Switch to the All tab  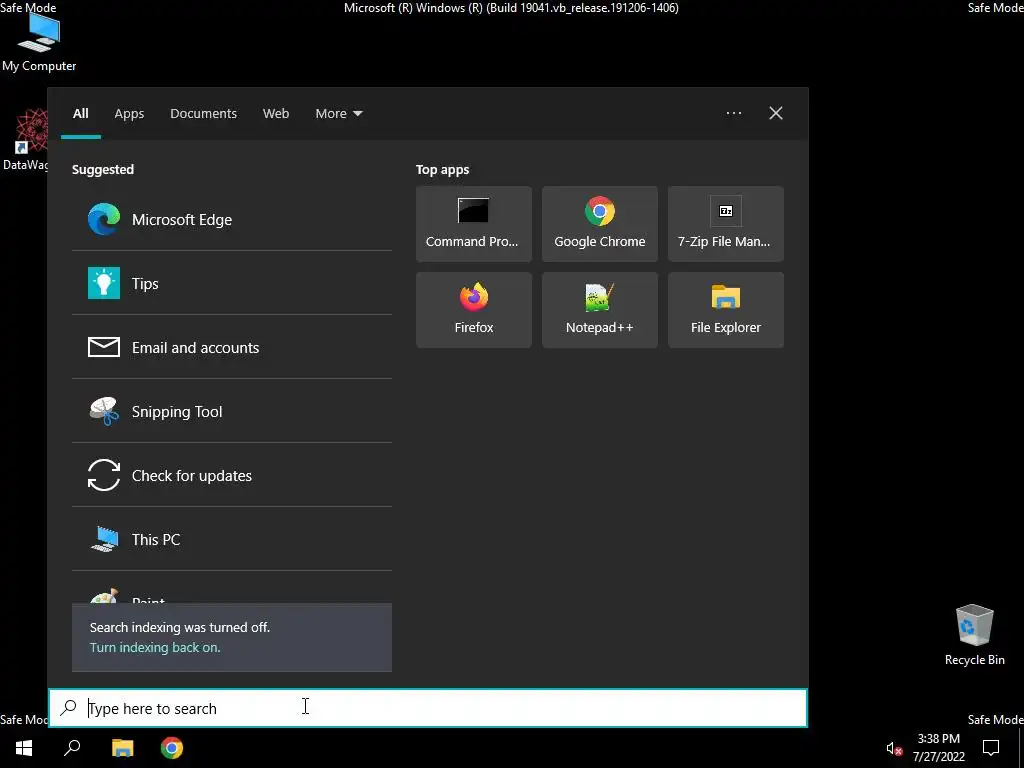coord(80,114)
